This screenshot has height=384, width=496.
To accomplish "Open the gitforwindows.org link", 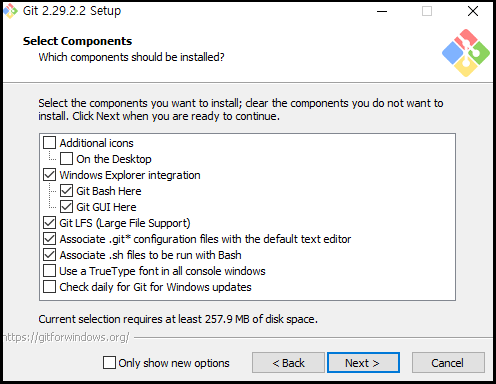I will 66,337.
